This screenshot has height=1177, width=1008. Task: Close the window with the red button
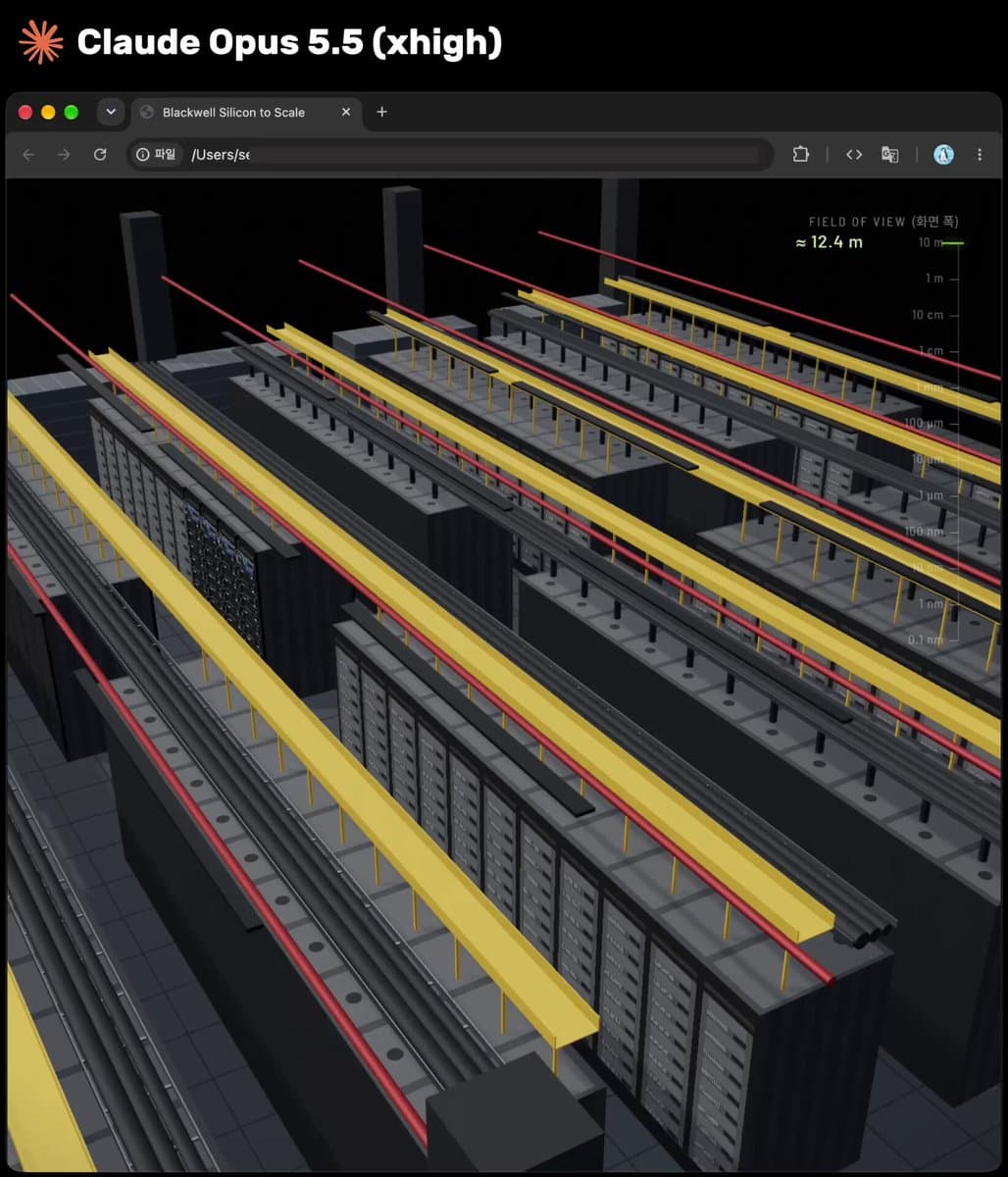[x=25, y=112]
